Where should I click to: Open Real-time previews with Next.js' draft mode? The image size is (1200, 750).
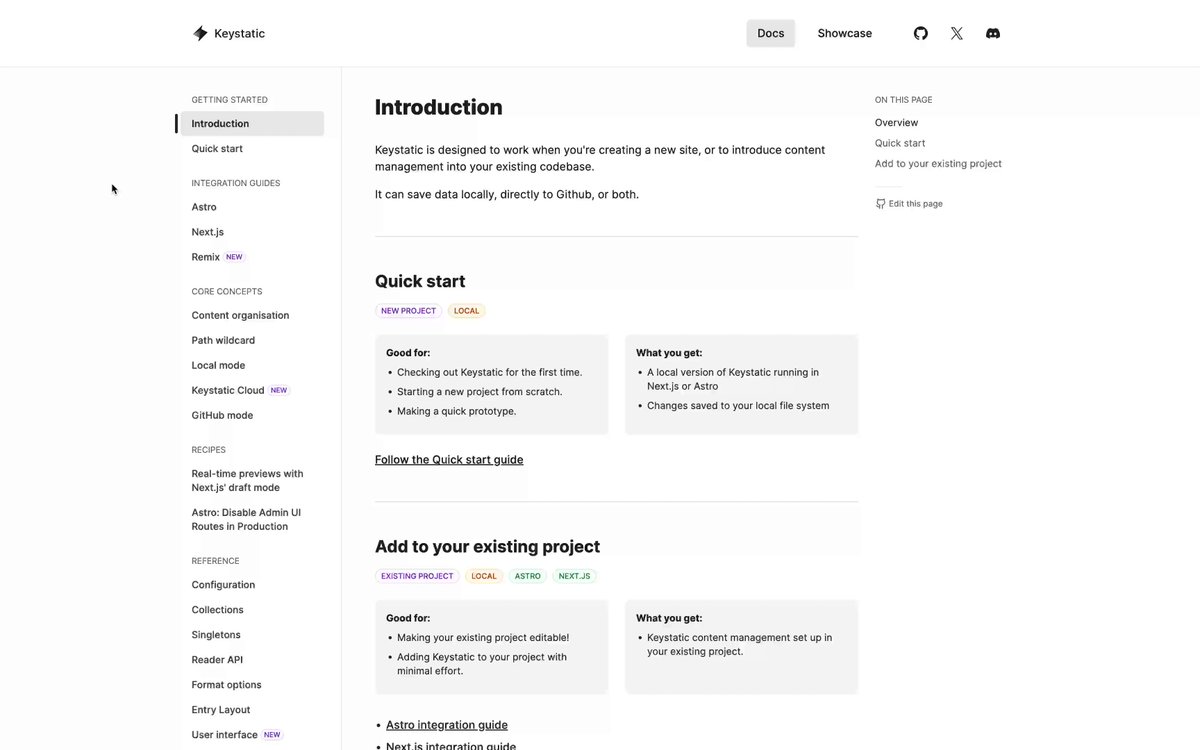[x=248, y=481]
